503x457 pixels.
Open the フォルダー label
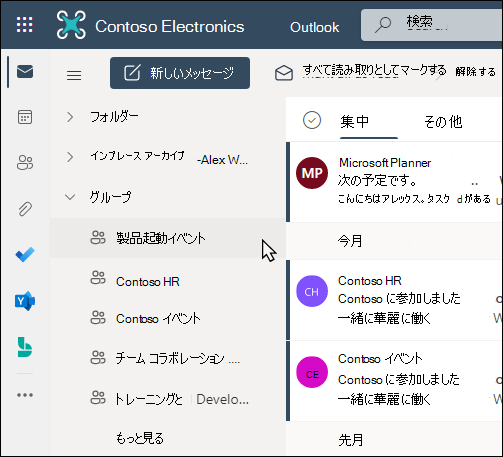[114, 117]
